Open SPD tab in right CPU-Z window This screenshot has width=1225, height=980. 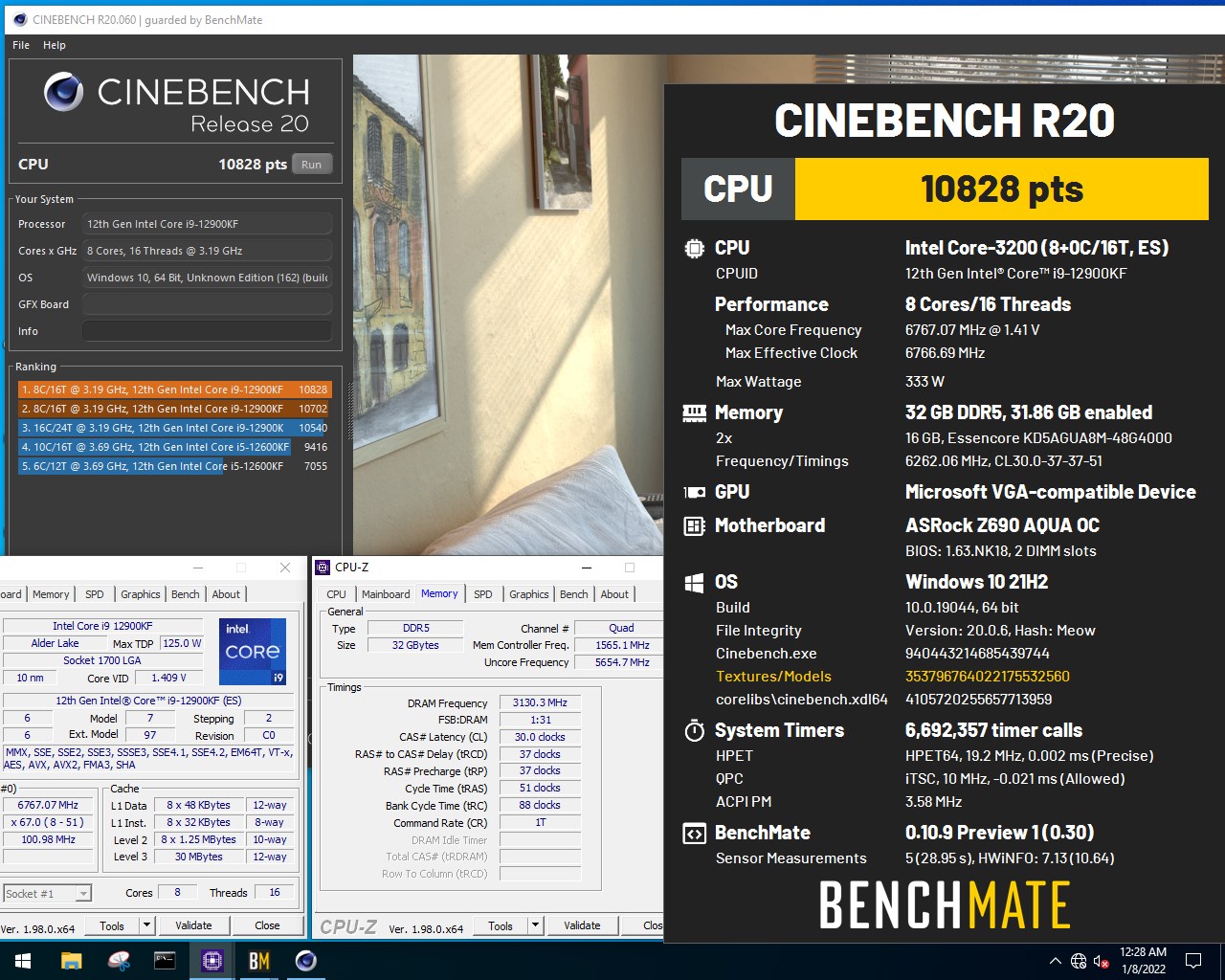483,594
